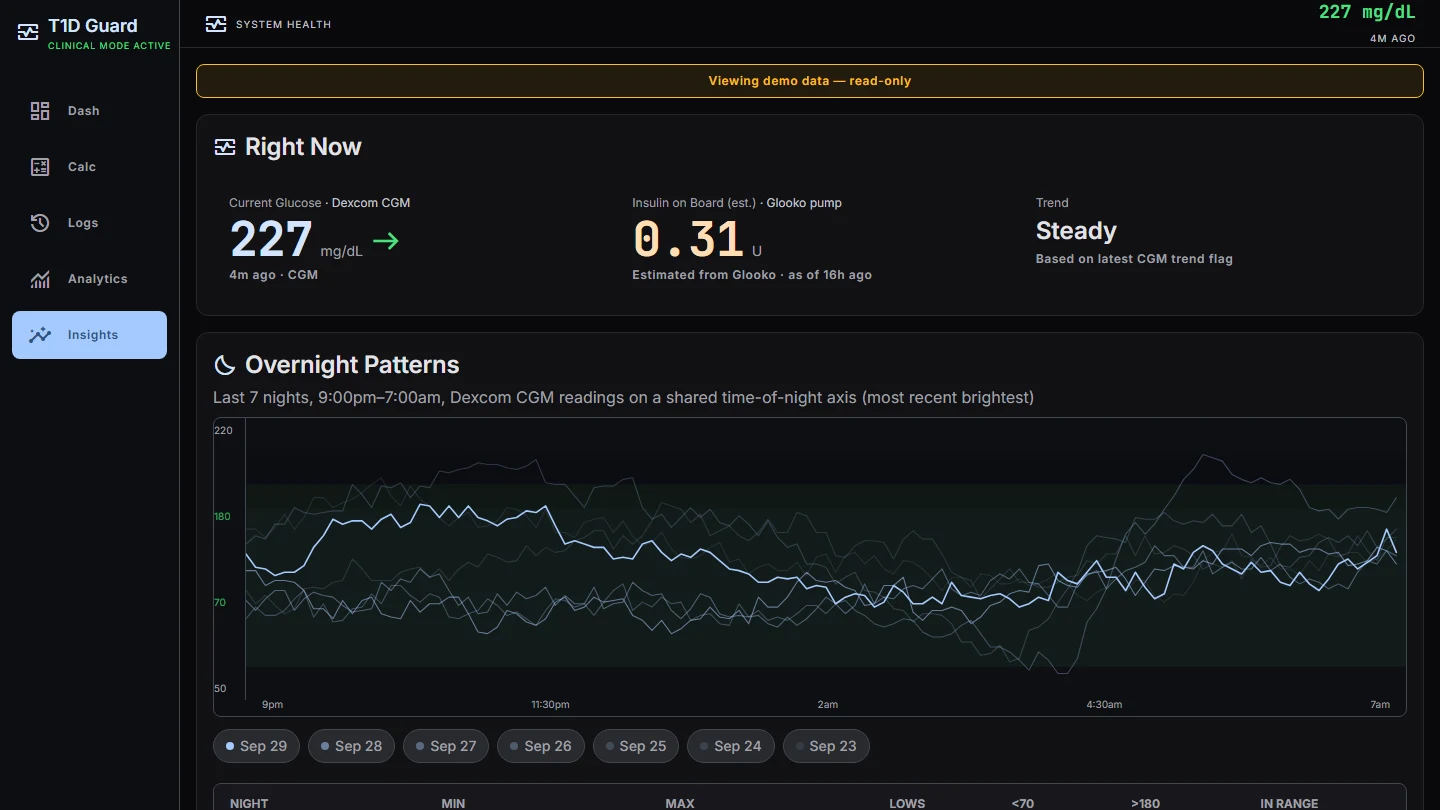This screenshot has height=810, width=1440.
Task: Toggle the Sep 29 night series
Action: point(256,746)
